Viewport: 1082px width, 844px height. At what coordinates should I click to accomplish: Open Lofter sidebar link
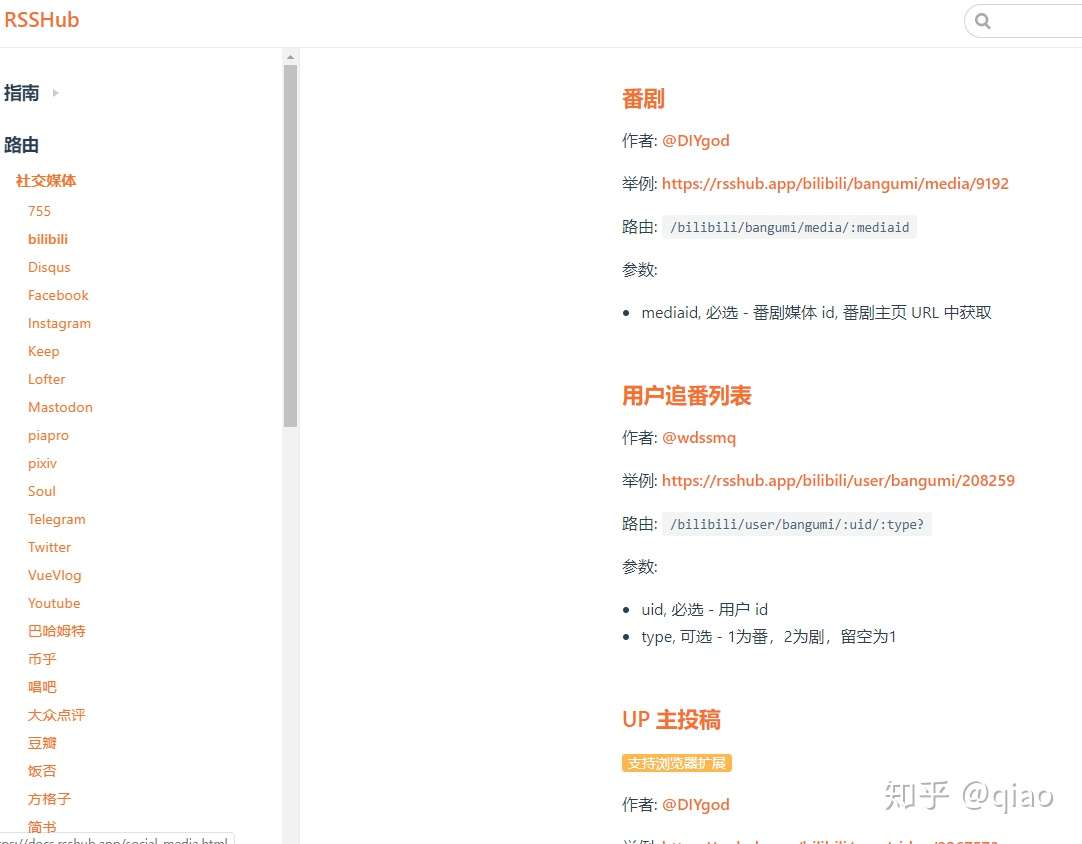pyautogui.click(x=46, y=379)
